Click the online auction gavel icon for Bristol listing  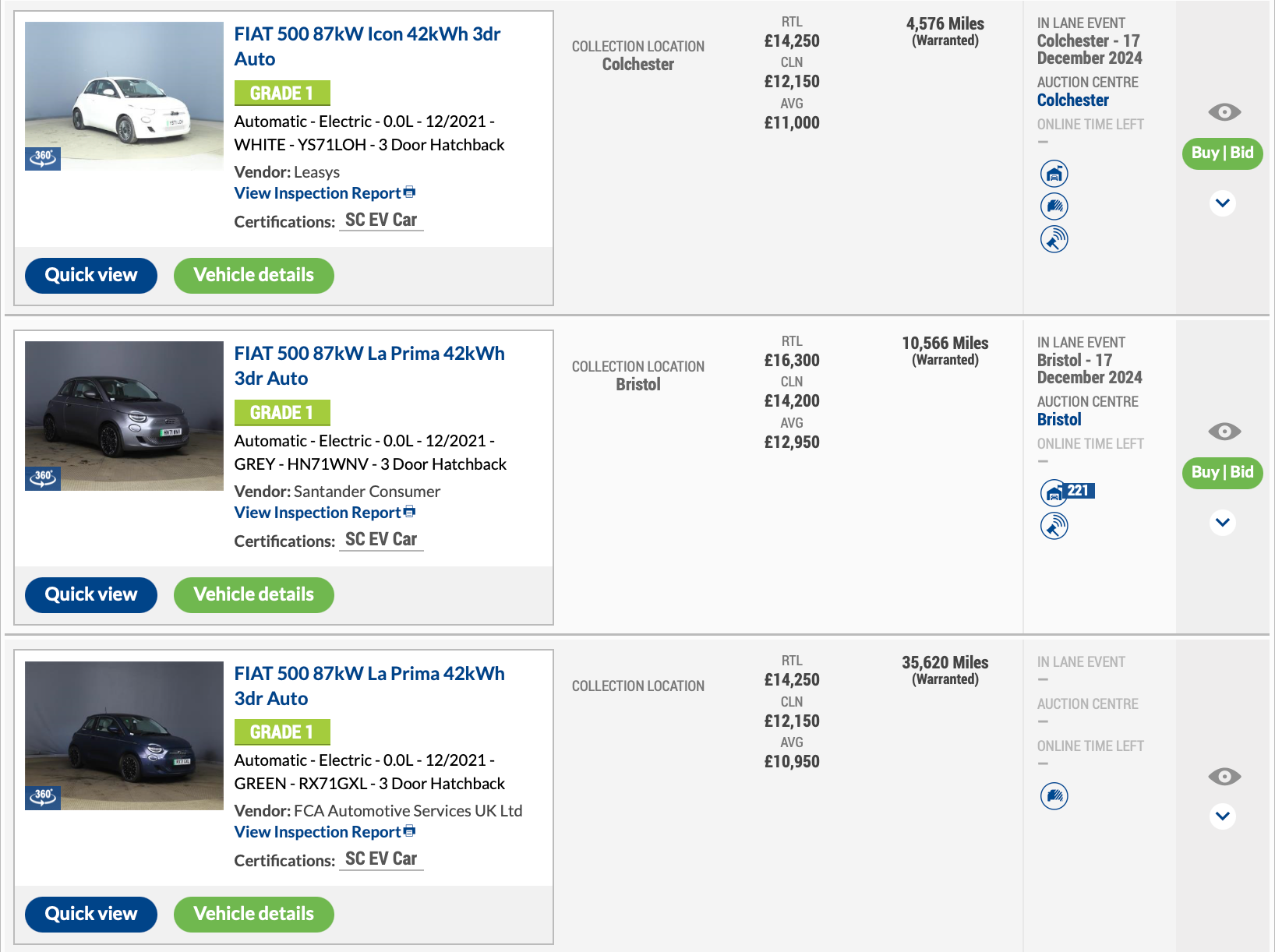pos(1054,526)
